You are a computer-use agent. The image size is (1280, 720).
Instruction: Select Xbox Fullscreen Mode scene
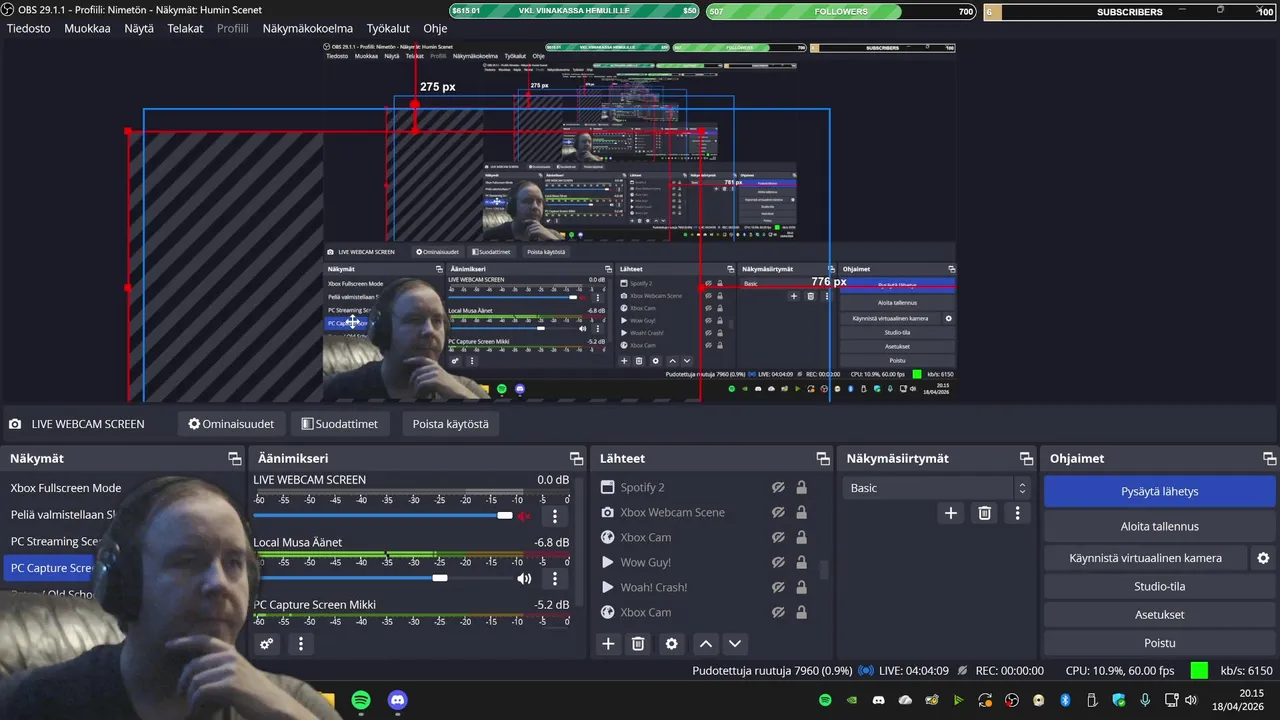point(66,488)
